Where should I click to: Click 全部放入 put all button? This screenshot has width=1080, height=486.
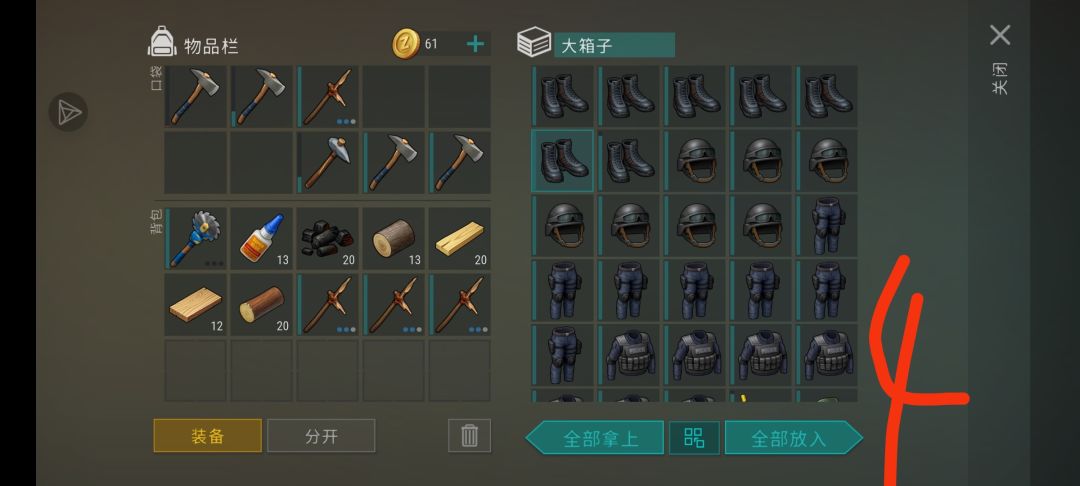tap(793, 438)
